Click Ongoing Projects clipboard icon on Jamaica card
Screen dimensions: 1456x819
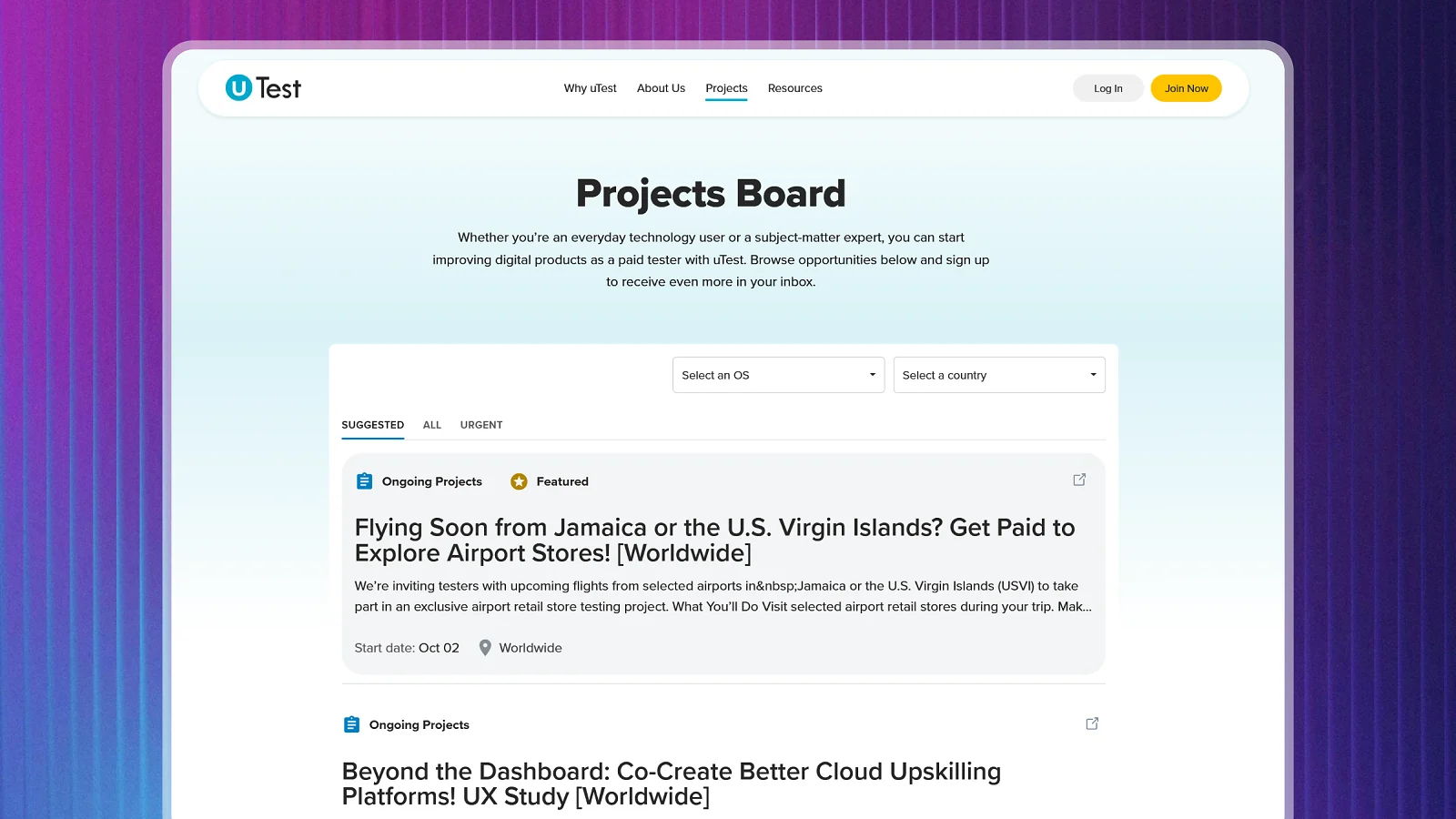pos(364,481)
